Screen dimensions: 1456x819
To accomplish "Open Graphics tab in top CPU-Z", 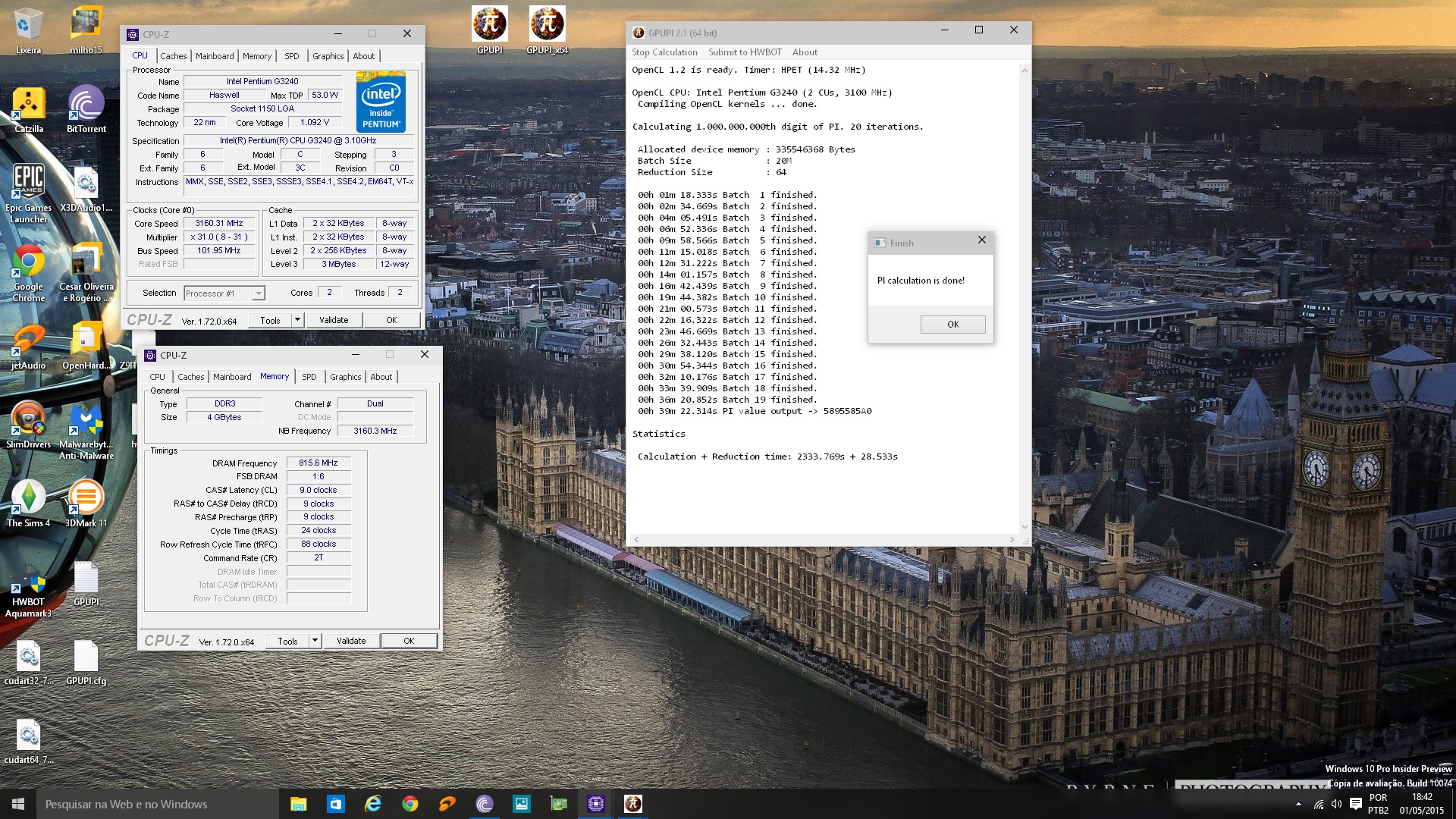I will click(328, 56).
